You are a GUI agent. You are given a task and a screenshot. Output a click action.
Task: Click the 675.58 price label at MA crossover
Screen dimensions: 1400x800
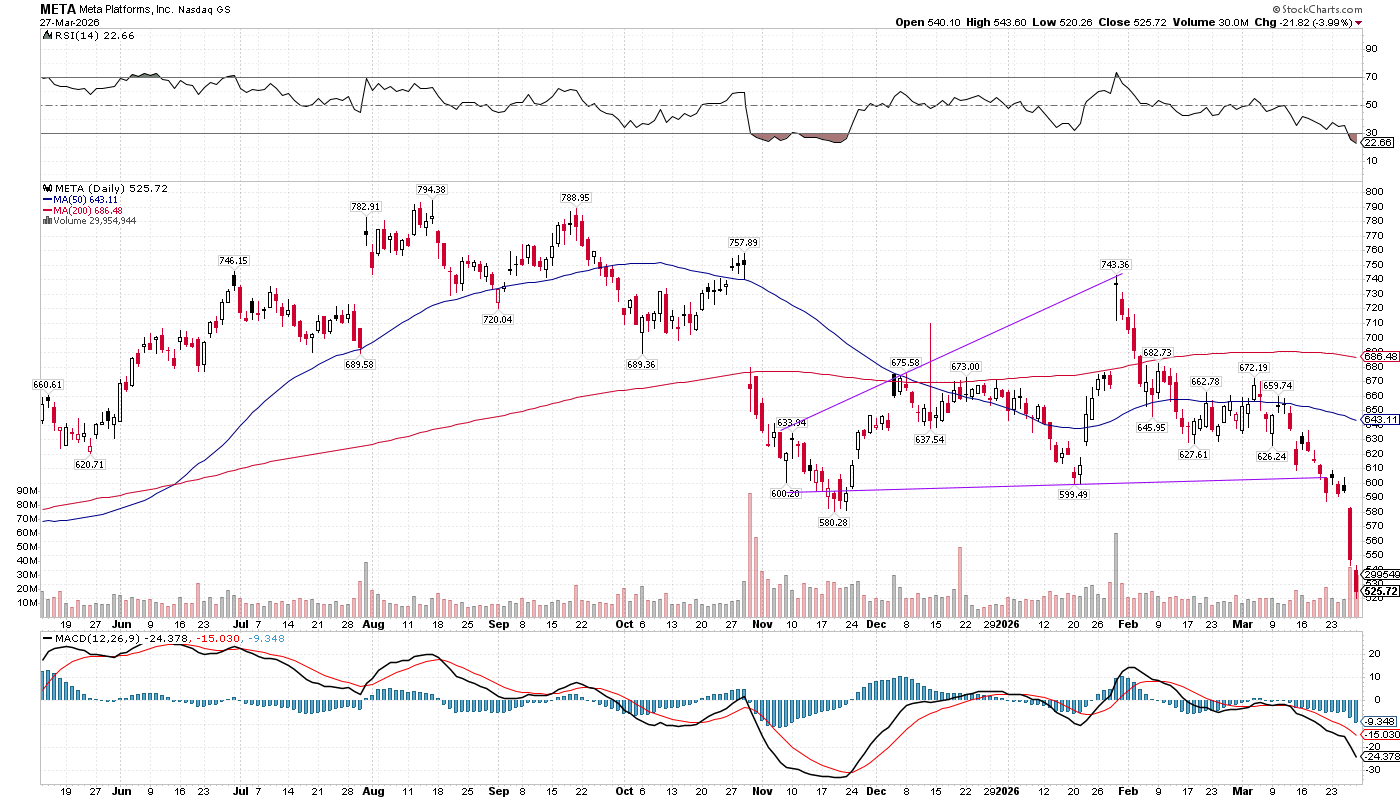click(905, 362)
